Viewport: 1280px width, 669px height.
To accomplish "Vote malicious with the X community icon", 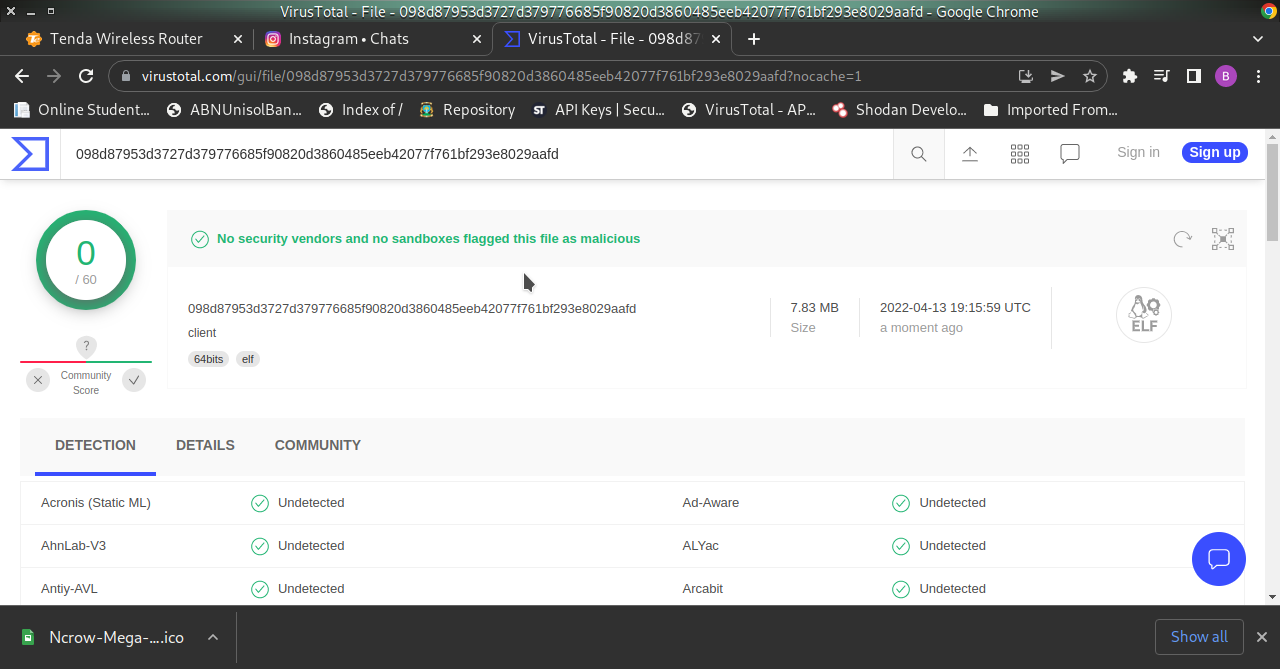I will [x=38, y=380].
